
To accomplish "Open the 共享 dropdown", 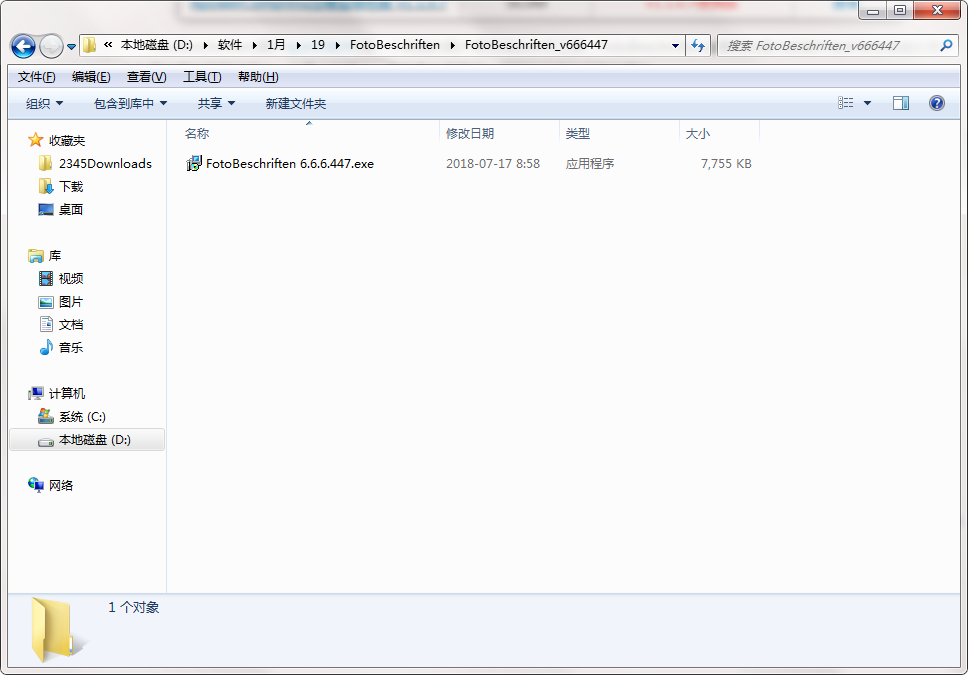I will [216, 103].
